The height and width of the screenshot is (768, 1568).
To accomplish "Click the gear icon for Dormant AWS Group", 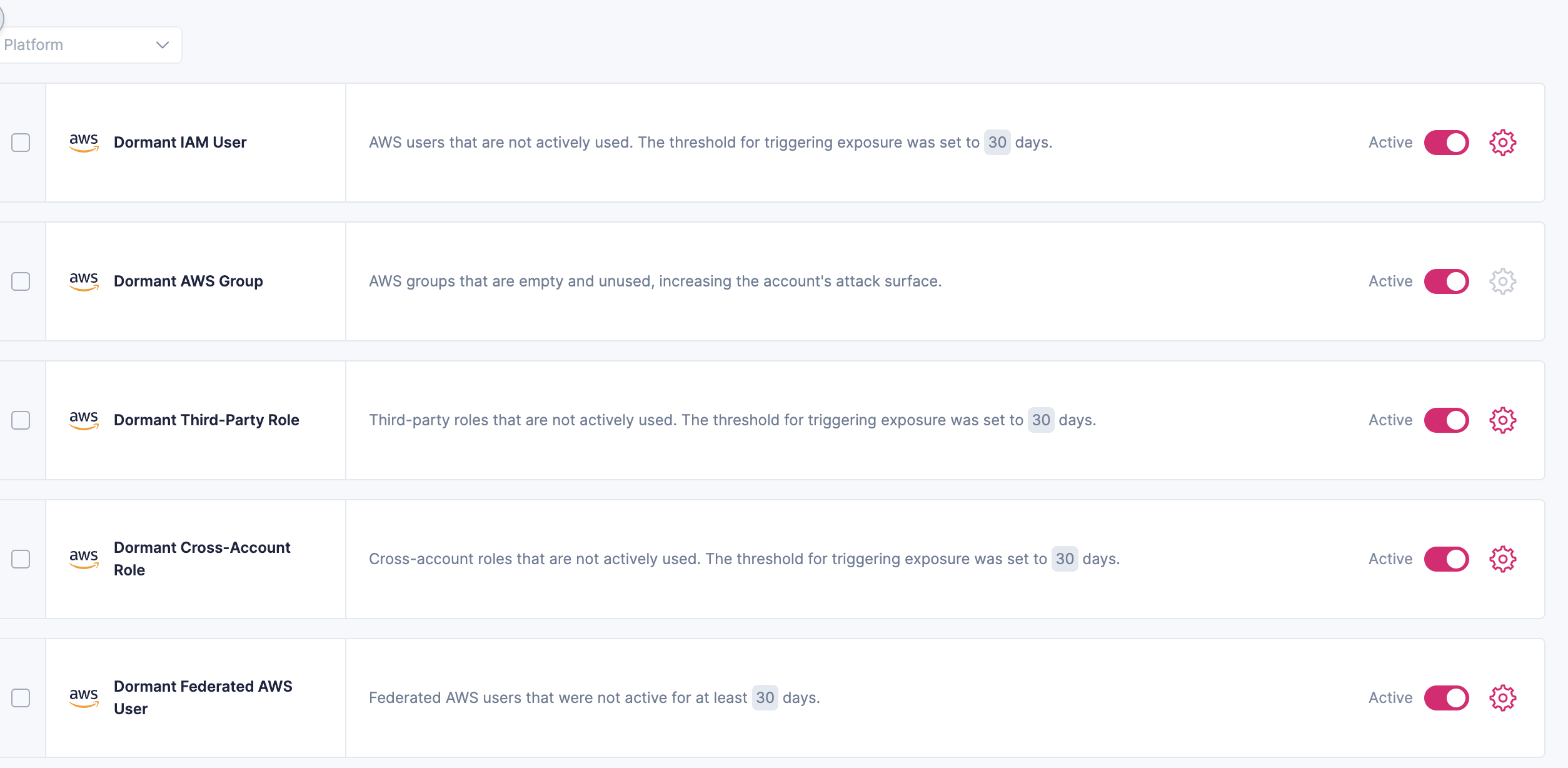I will pyautogui.click(x=1502, y=281).
